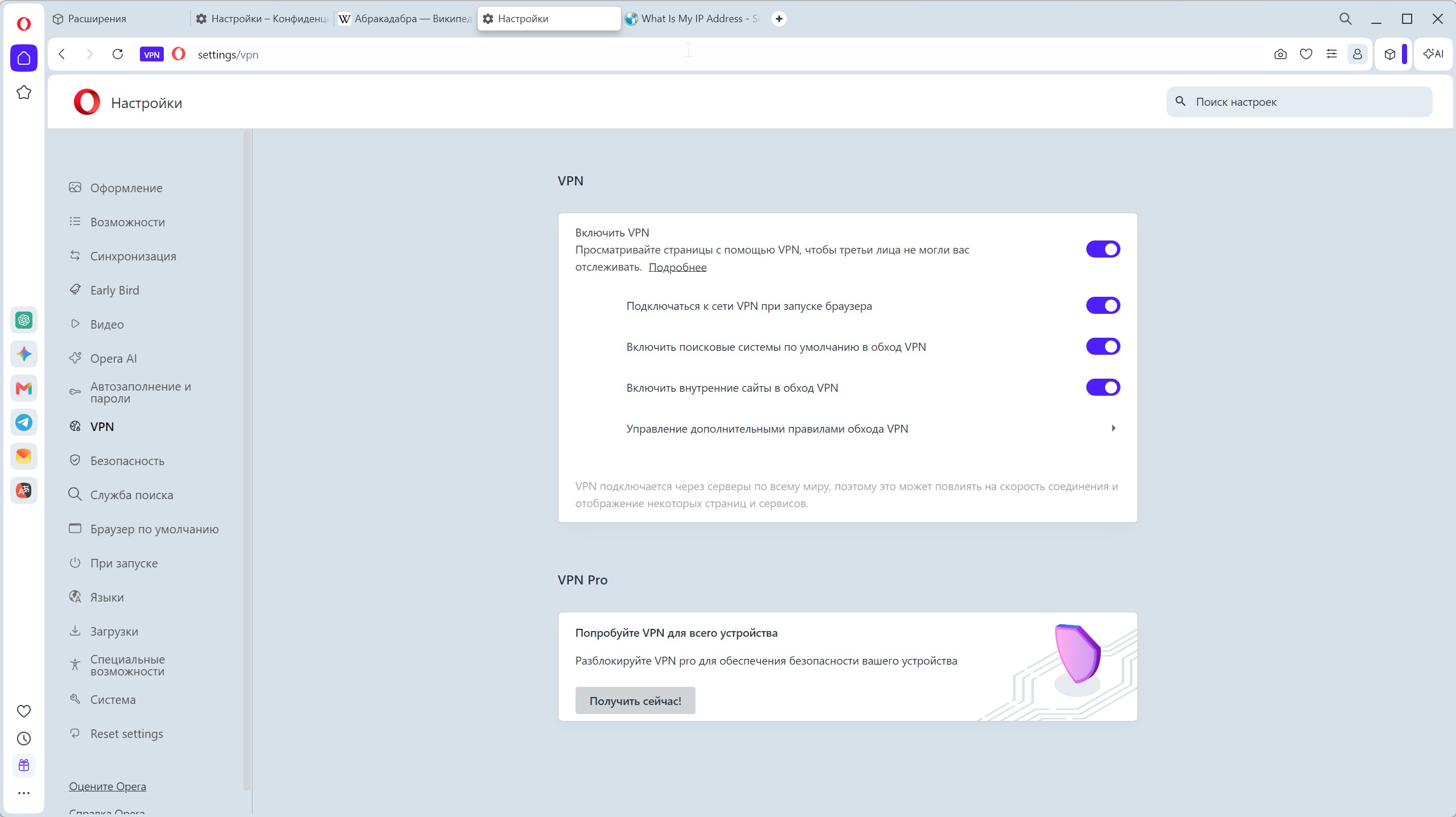The height and width of the screenshot is (817, 1456).
Task: Switch to Настройки – Конфиденциальность tab
Action: click(x=263, y=19)
